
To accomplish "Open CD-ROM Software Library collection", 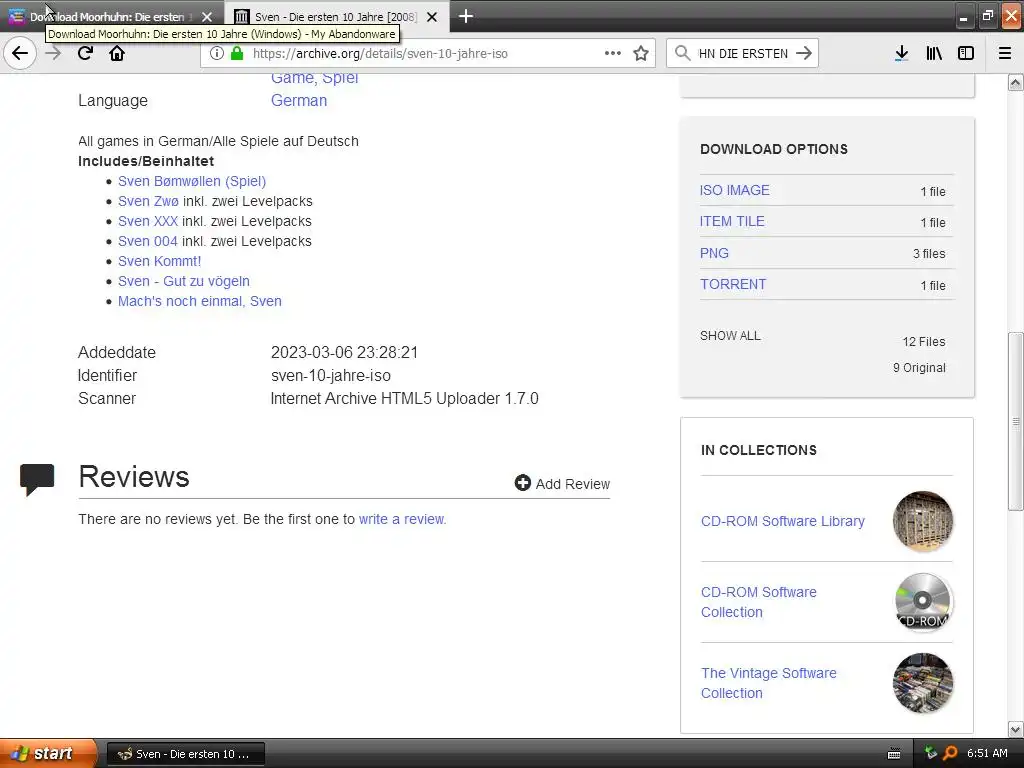I will (x=782, y=521).
